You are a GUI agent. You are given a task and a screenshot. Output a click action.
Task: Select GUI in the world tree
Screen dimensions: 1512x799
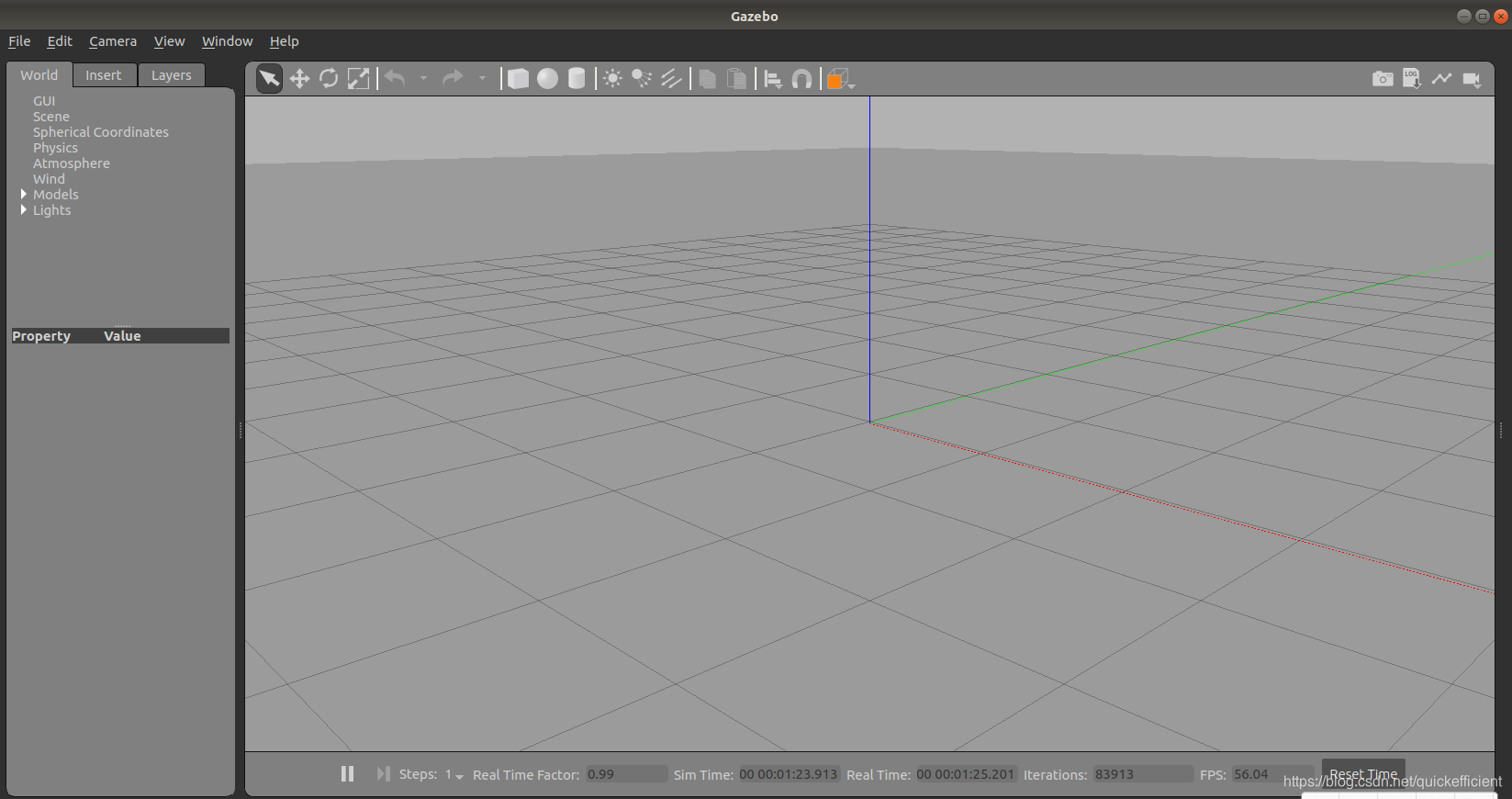tap(44, 101)
